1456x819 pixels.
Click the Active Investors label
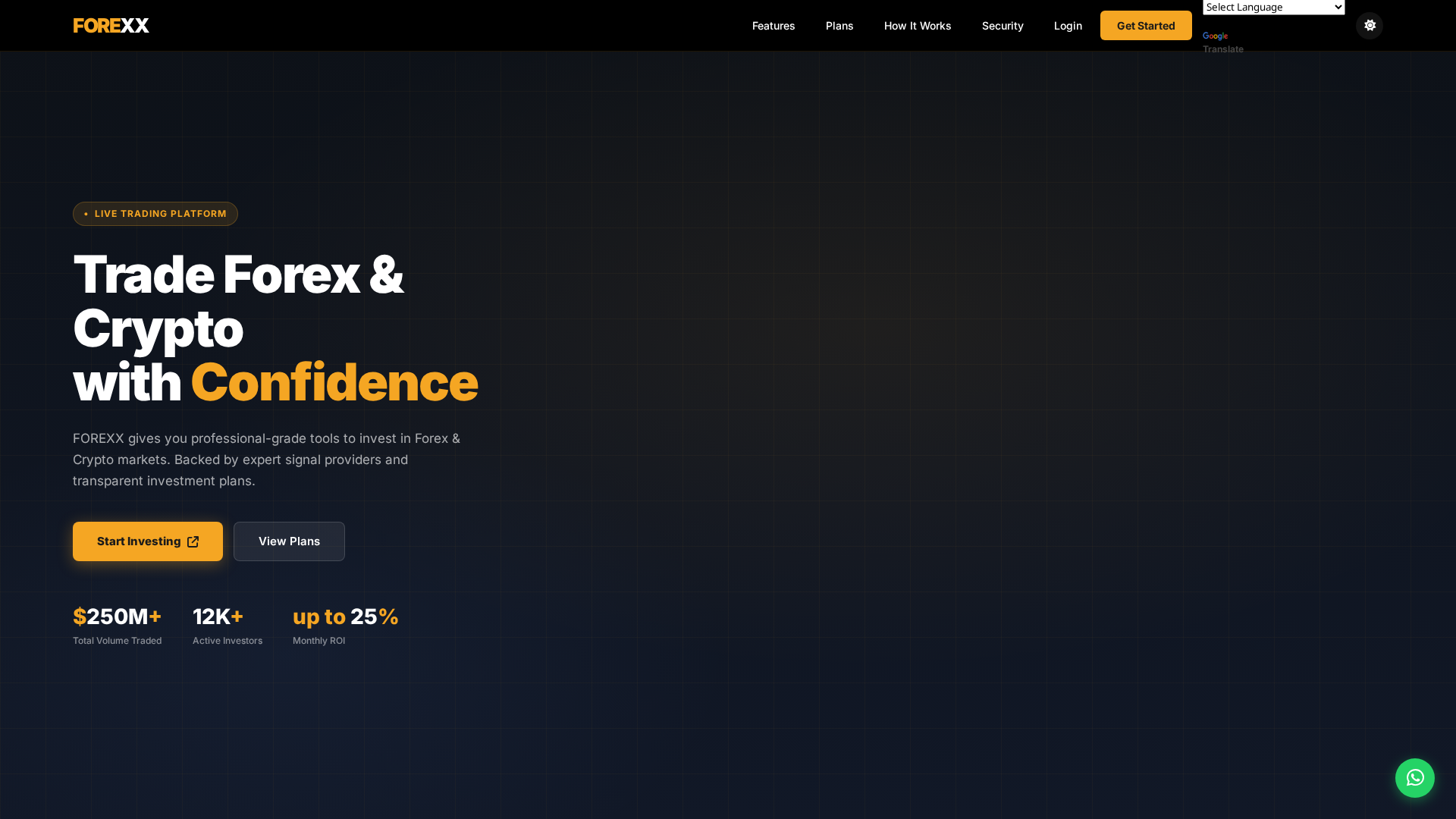[227, 641]
